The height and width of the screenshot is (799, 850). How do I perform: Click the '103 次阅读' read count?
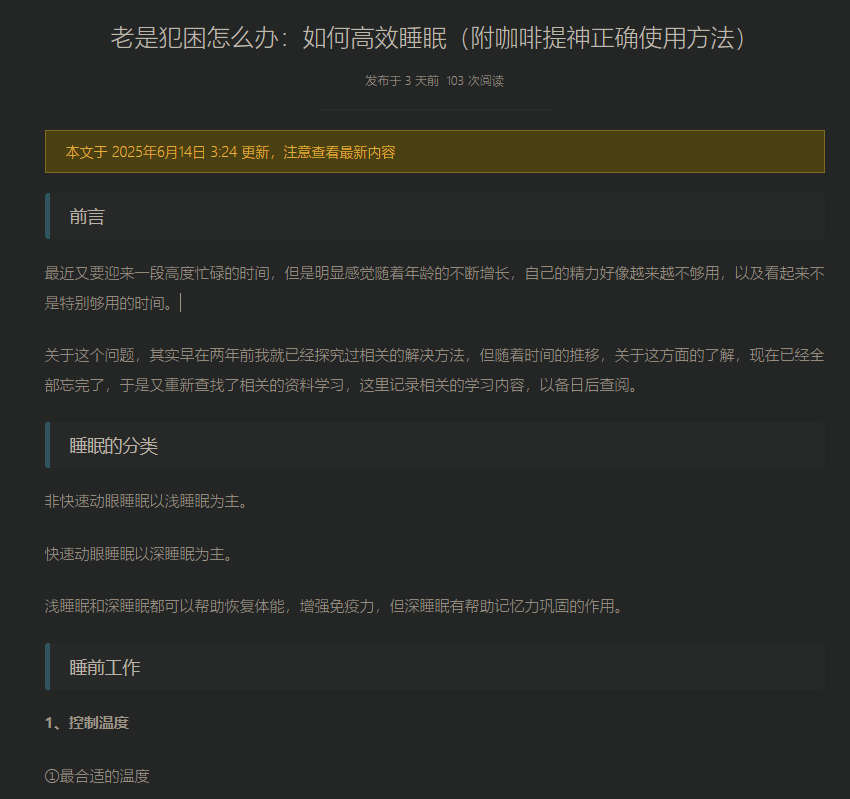coord(475,81)
